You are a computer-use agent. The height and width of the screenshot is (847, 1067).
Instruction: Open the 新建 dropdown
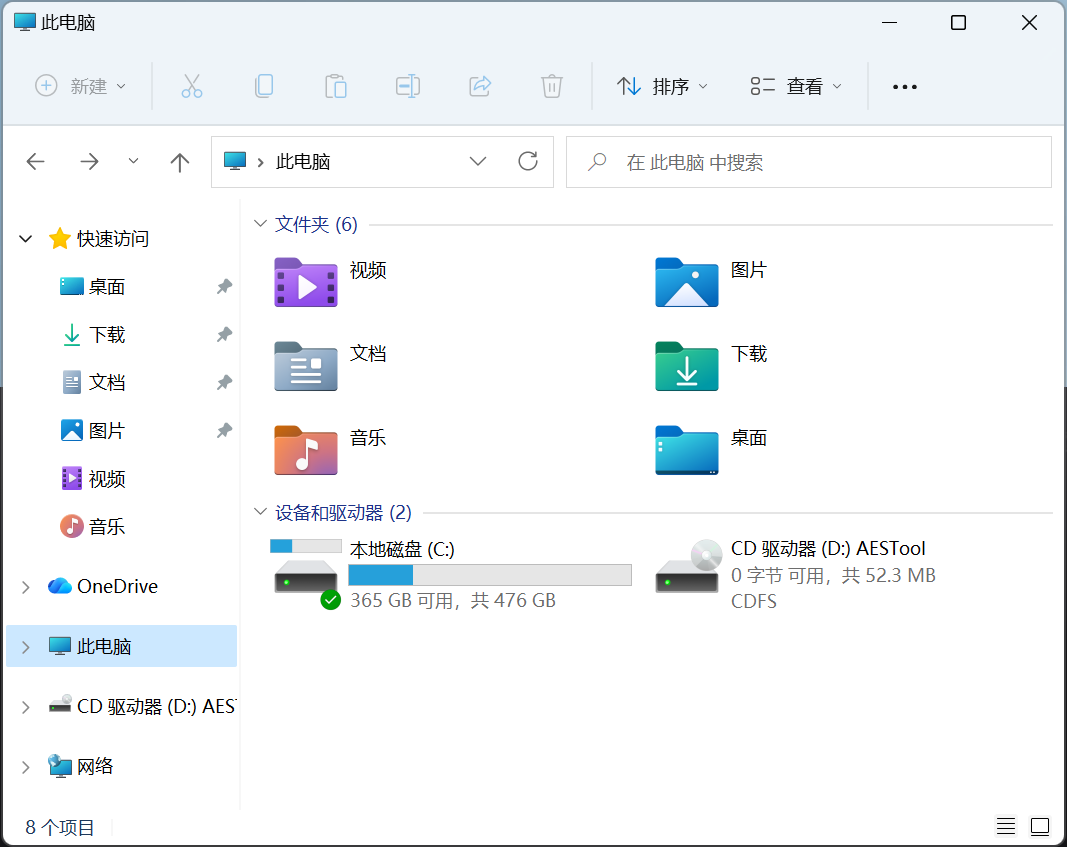coord(82,86)
